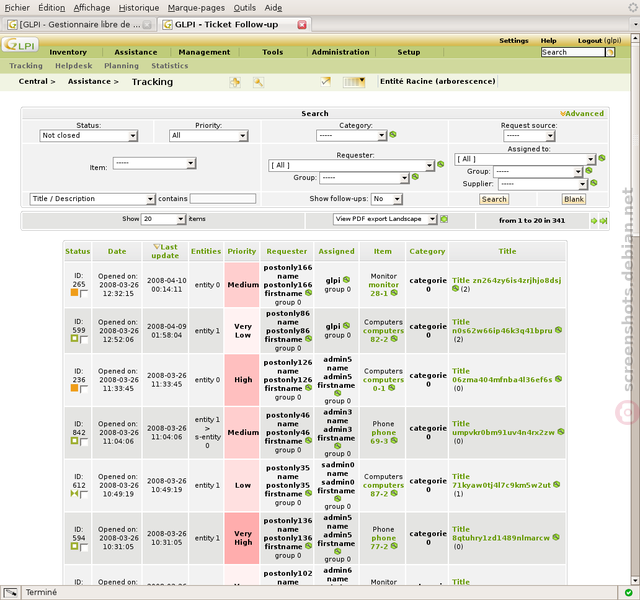Click the global search go icon

tap(610, 52)
